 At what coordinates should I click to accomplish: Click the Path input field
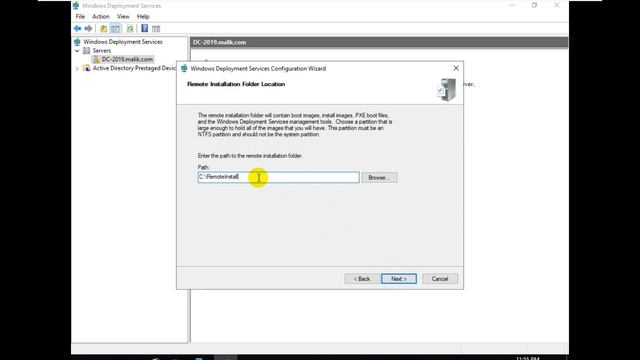click(x=278, y=177)
